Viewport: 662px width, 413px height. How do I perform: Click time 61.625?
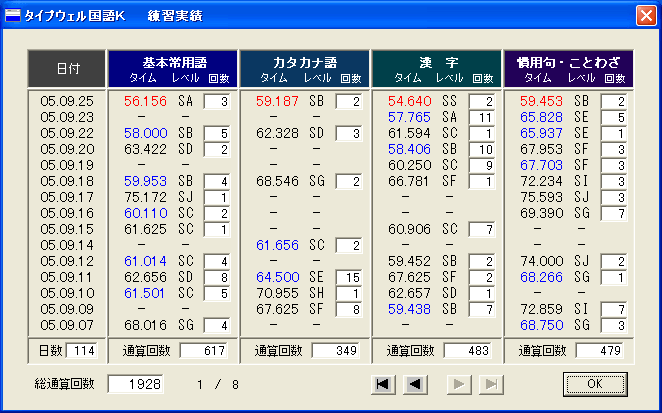coord(145,229)
